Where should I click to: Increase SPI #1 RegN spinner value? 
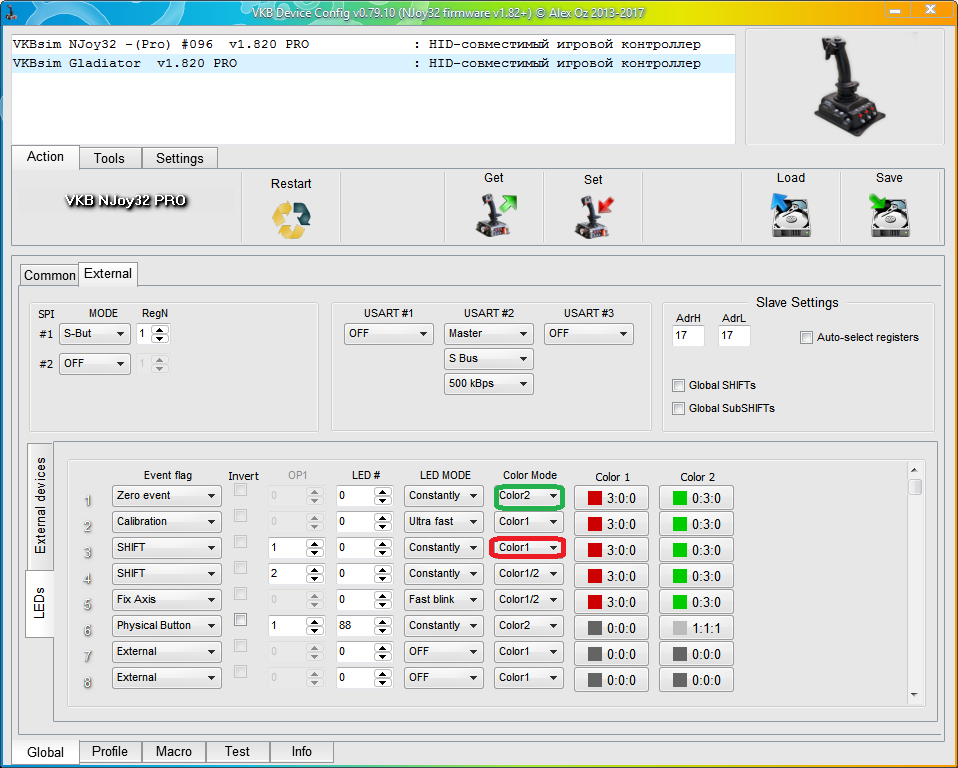coord(160,329)
